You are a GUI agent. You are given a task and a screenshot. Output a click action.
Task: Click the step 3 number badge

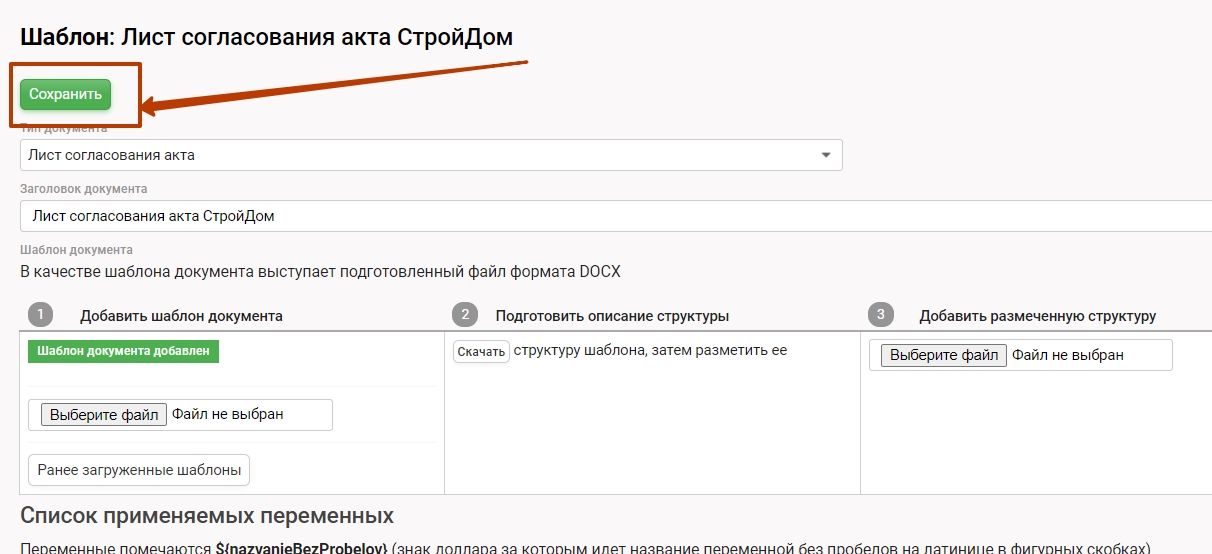(x=880, y=315)
